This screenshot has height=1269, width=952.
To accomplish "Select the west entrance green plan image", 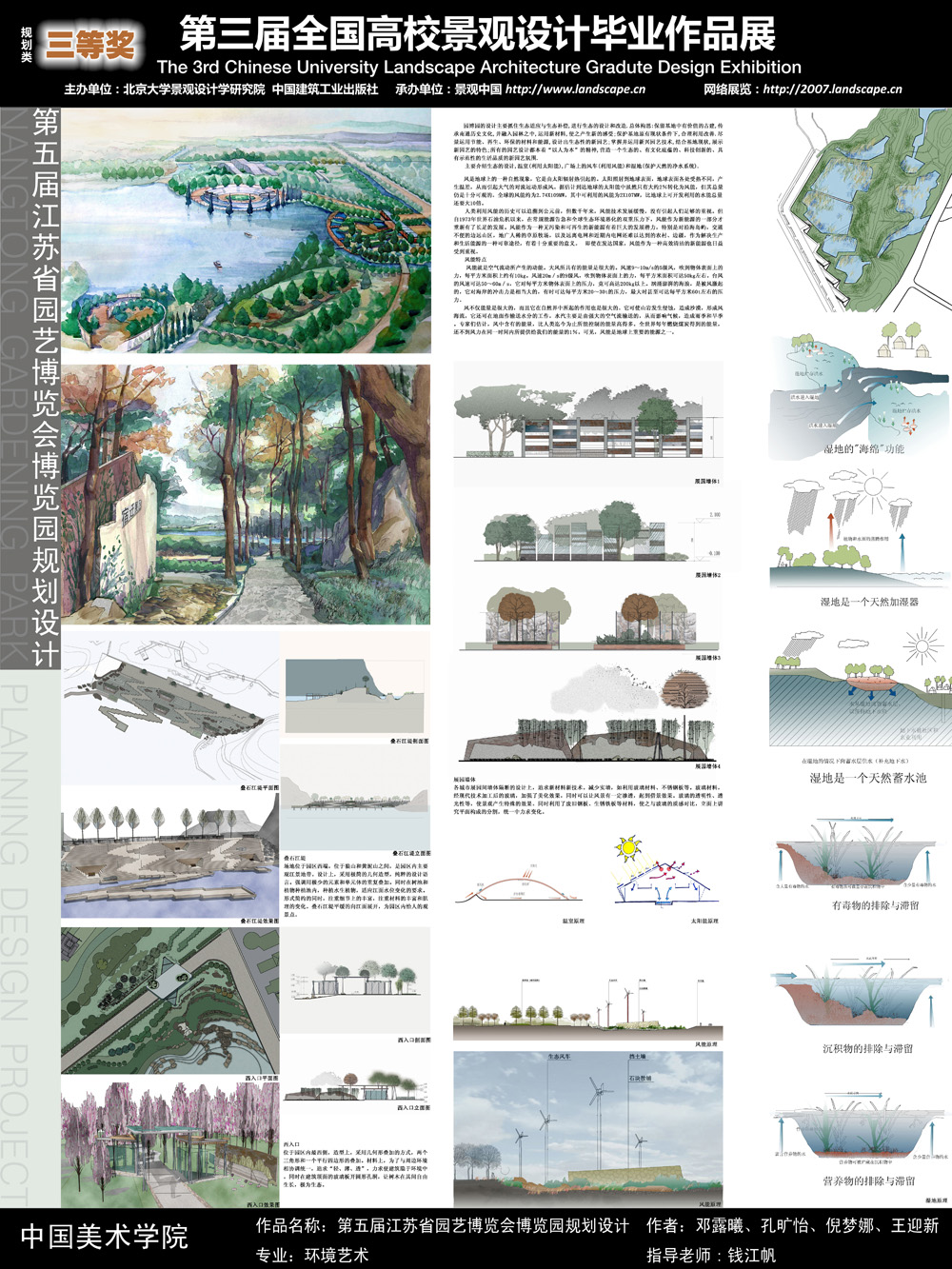I will coord(170,1001).
